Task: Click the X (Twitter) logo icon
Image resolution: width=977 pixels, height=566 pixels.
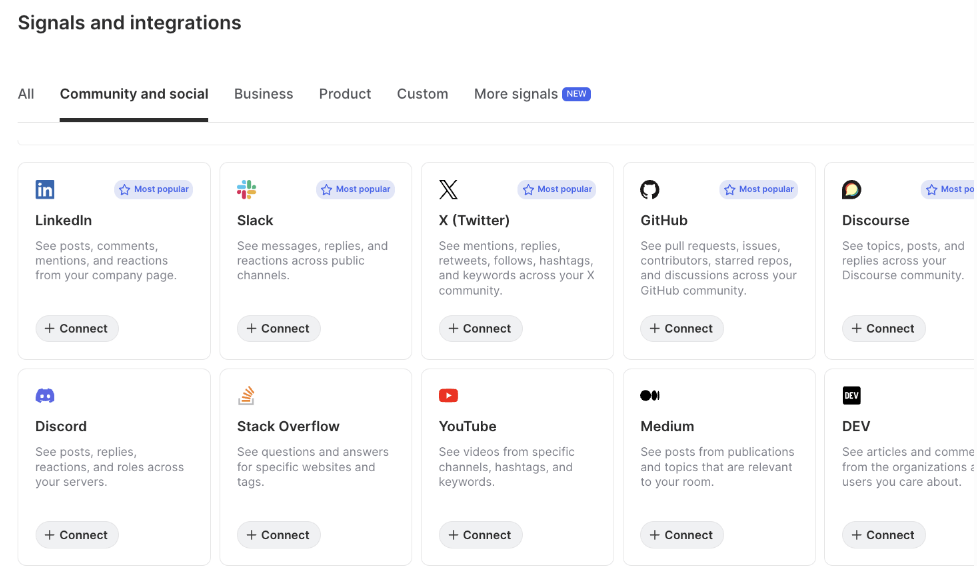Action: coord(448,189)
